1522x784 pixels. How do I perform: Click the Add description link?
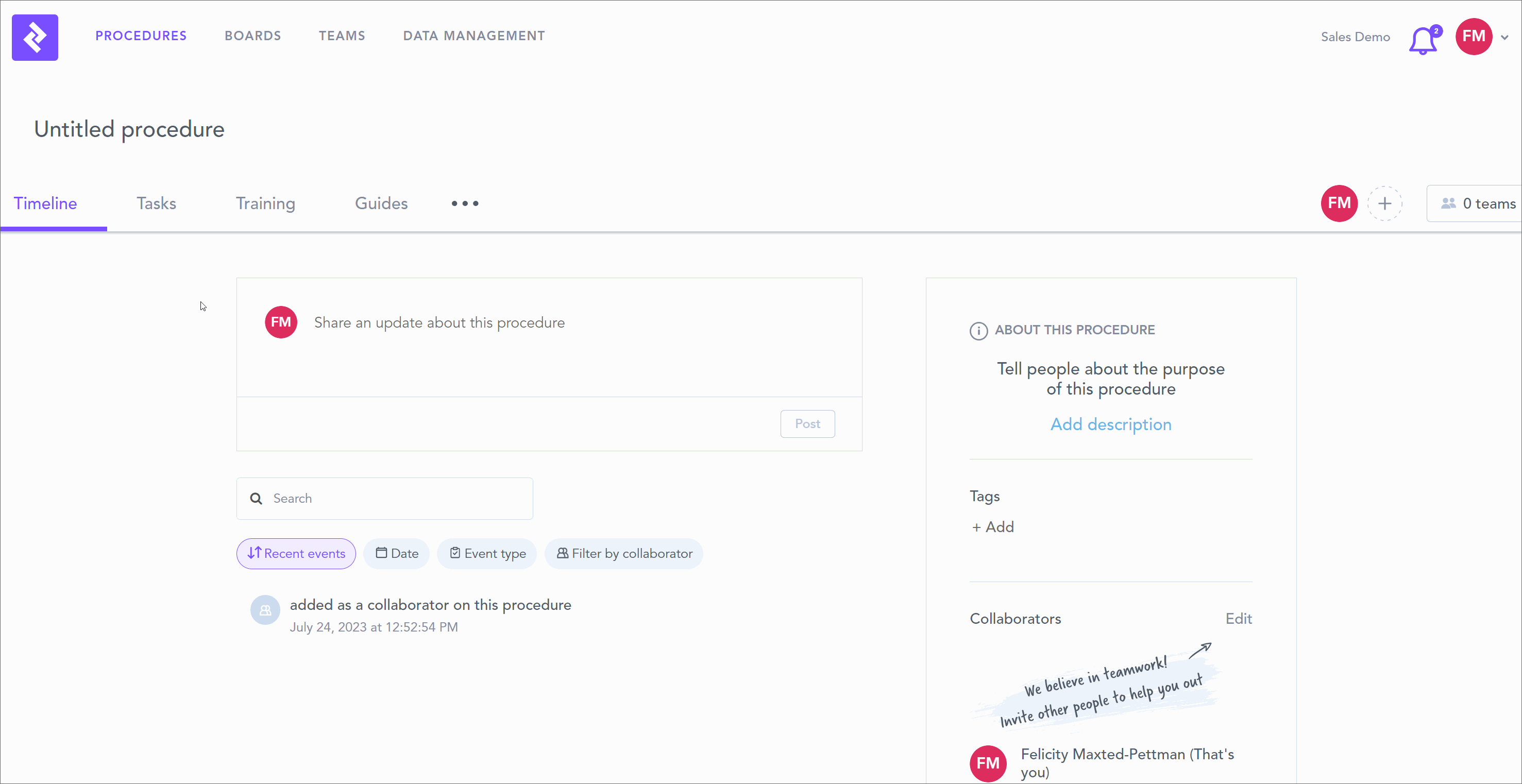[x=1110, y=424]
